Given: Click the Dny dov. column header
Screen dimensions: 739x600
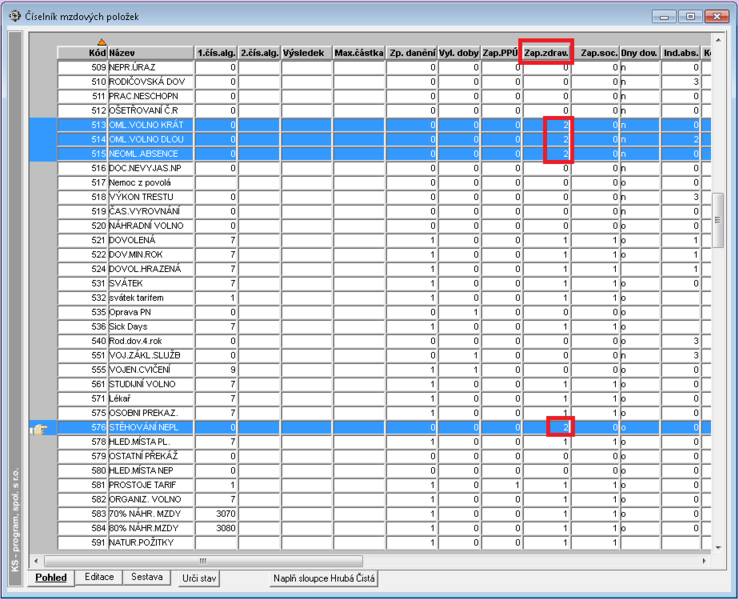Looking at the screenshot, I should click(x=640, y=53).
